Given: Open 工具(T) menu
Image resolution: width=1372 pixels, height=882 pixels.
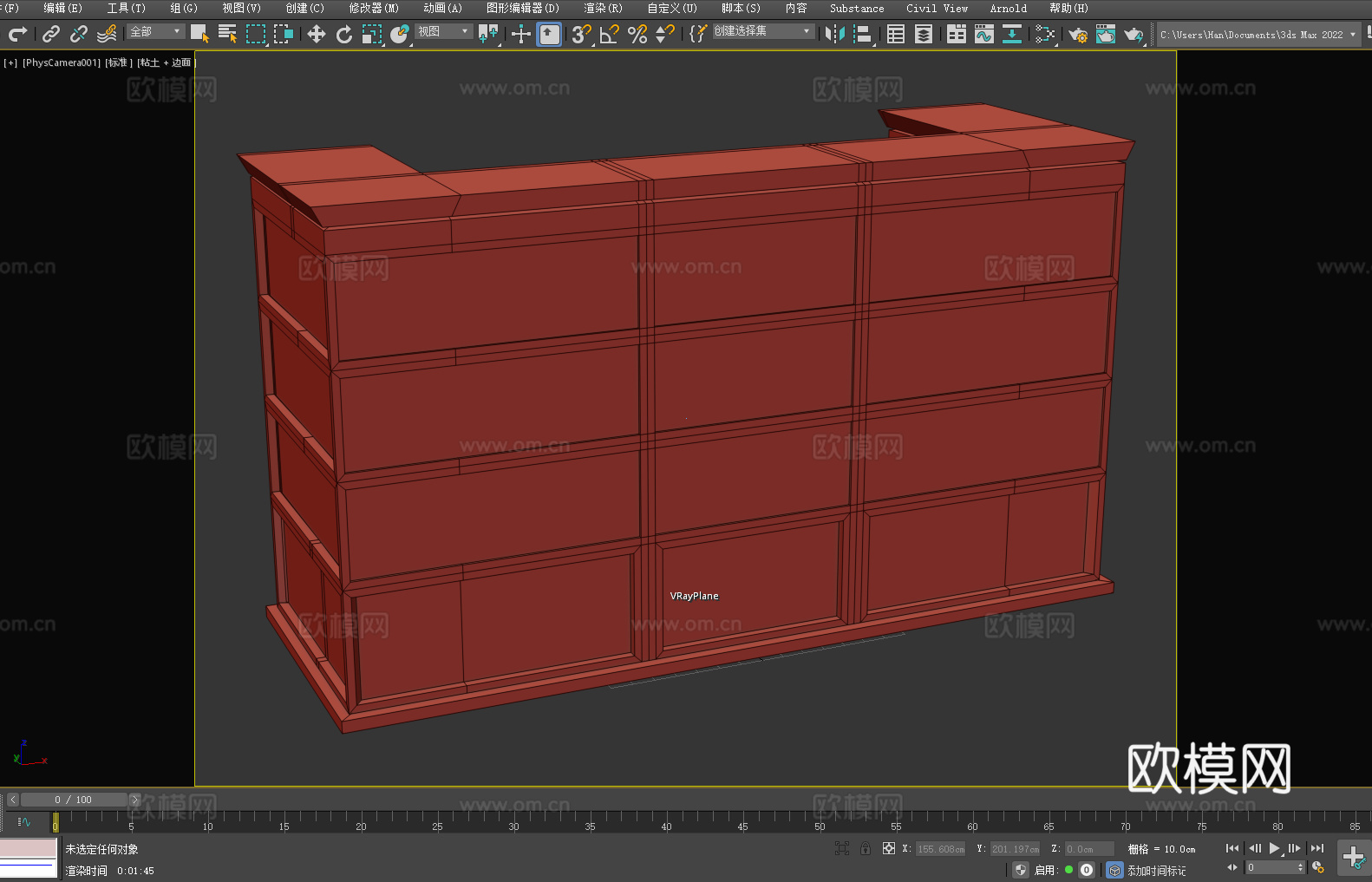Looking at the screenshot, I should pos(126,8).
